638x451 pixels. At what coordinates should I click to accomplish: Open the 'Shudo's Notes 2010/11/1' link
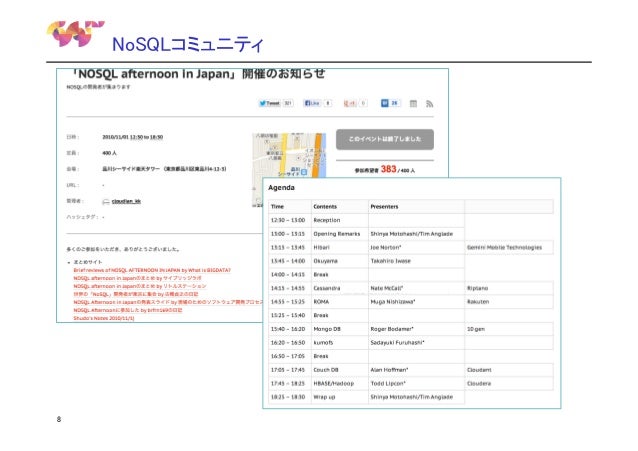tap(103, 318)
